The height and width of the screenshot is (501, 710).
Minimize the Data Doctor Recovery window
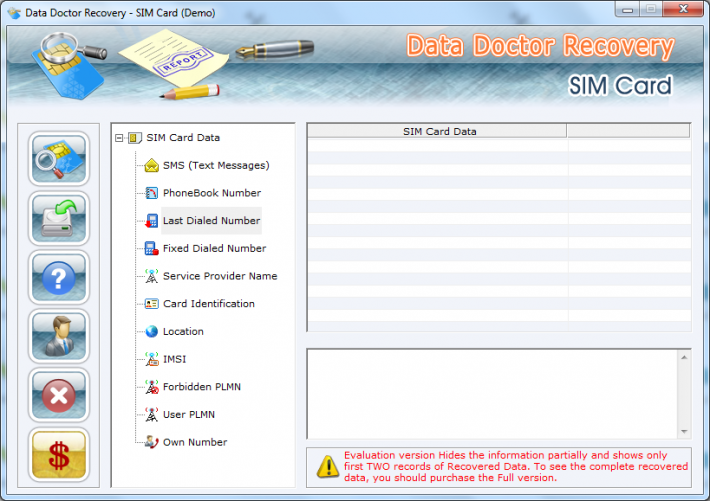pyautogui.click(x=627, y=9)
